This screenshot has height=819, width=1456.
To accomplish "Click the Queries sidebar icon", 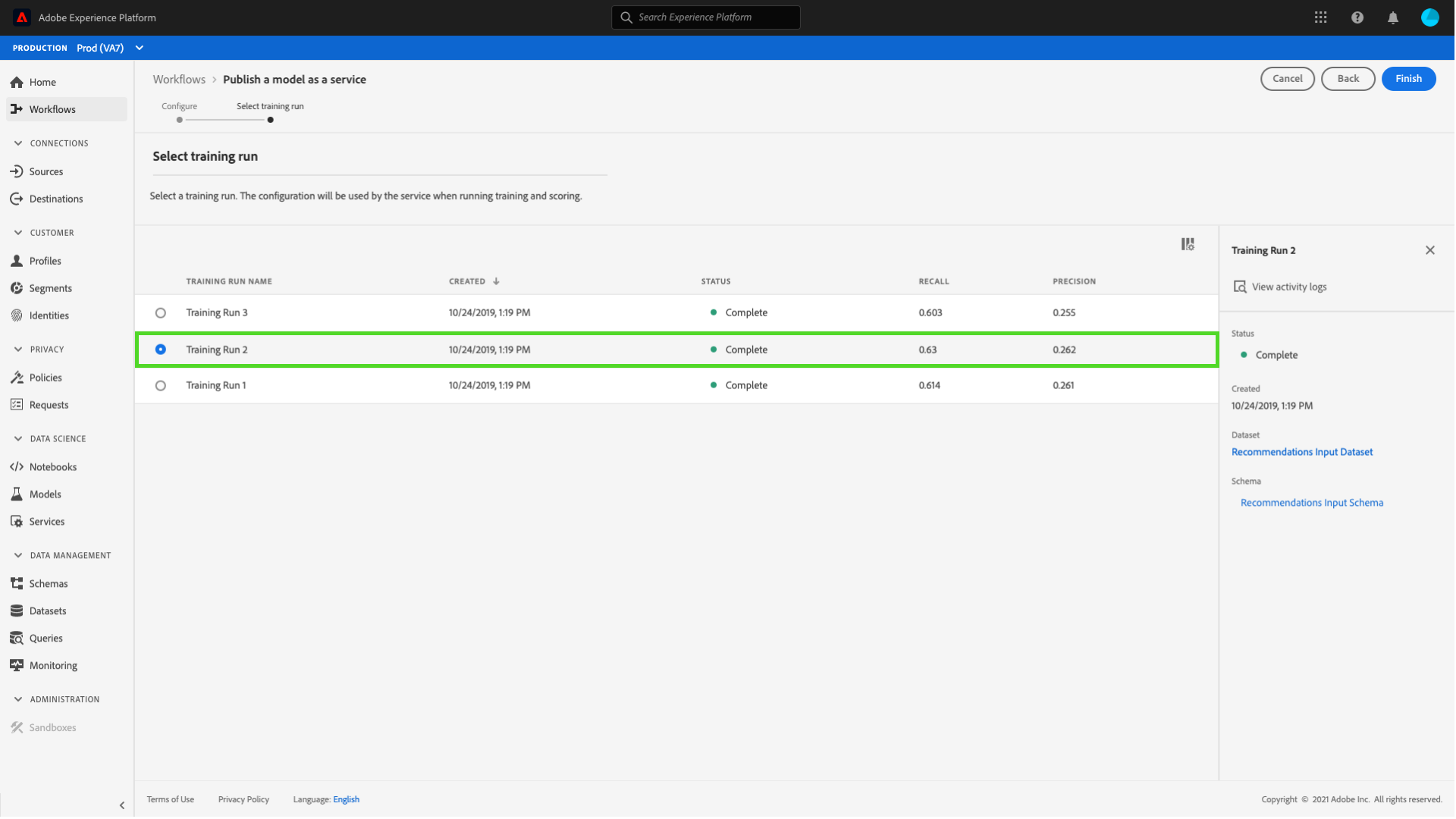I will click(x=17, y=639).
